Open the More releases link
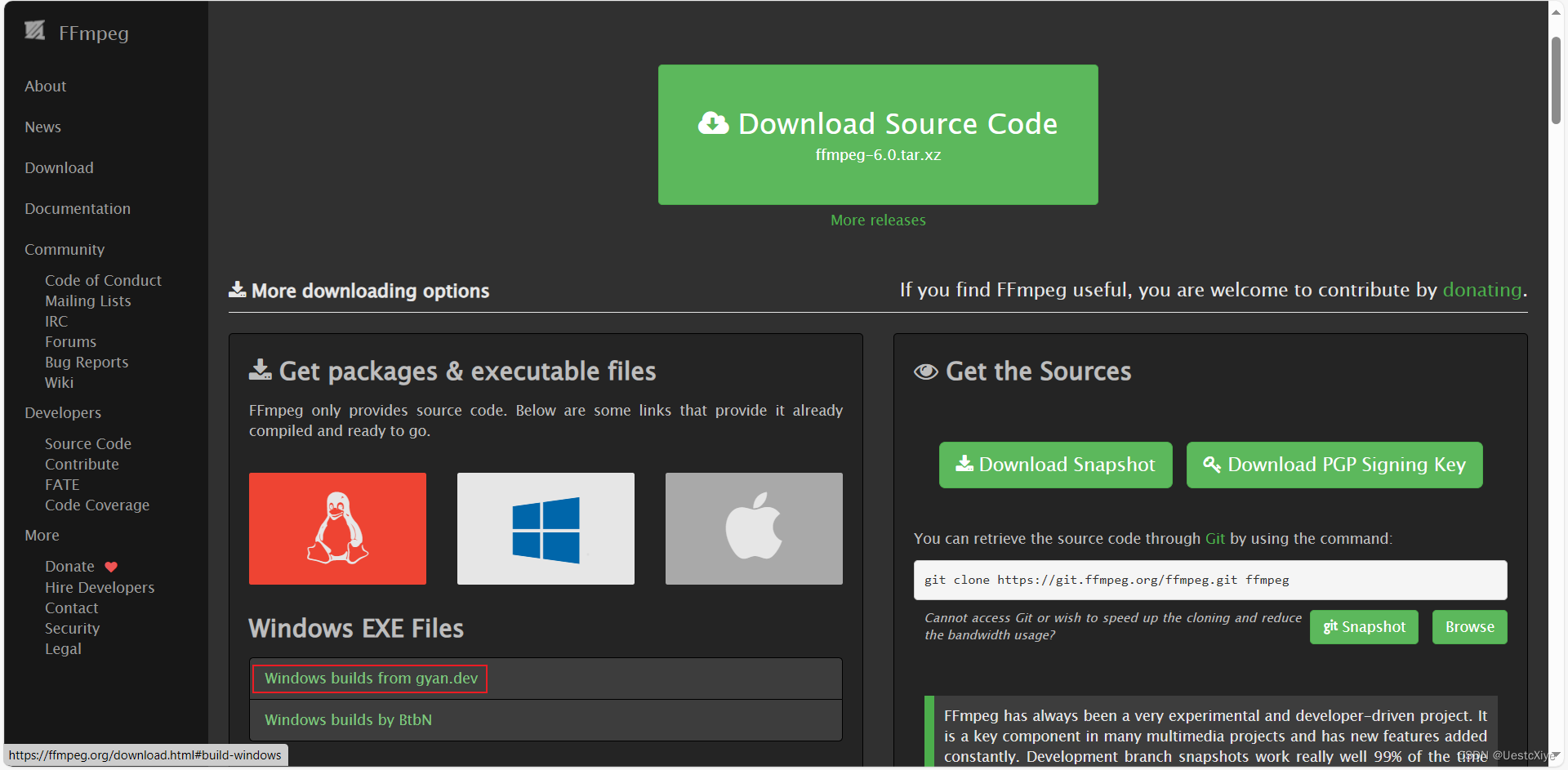 coord(878,220)
